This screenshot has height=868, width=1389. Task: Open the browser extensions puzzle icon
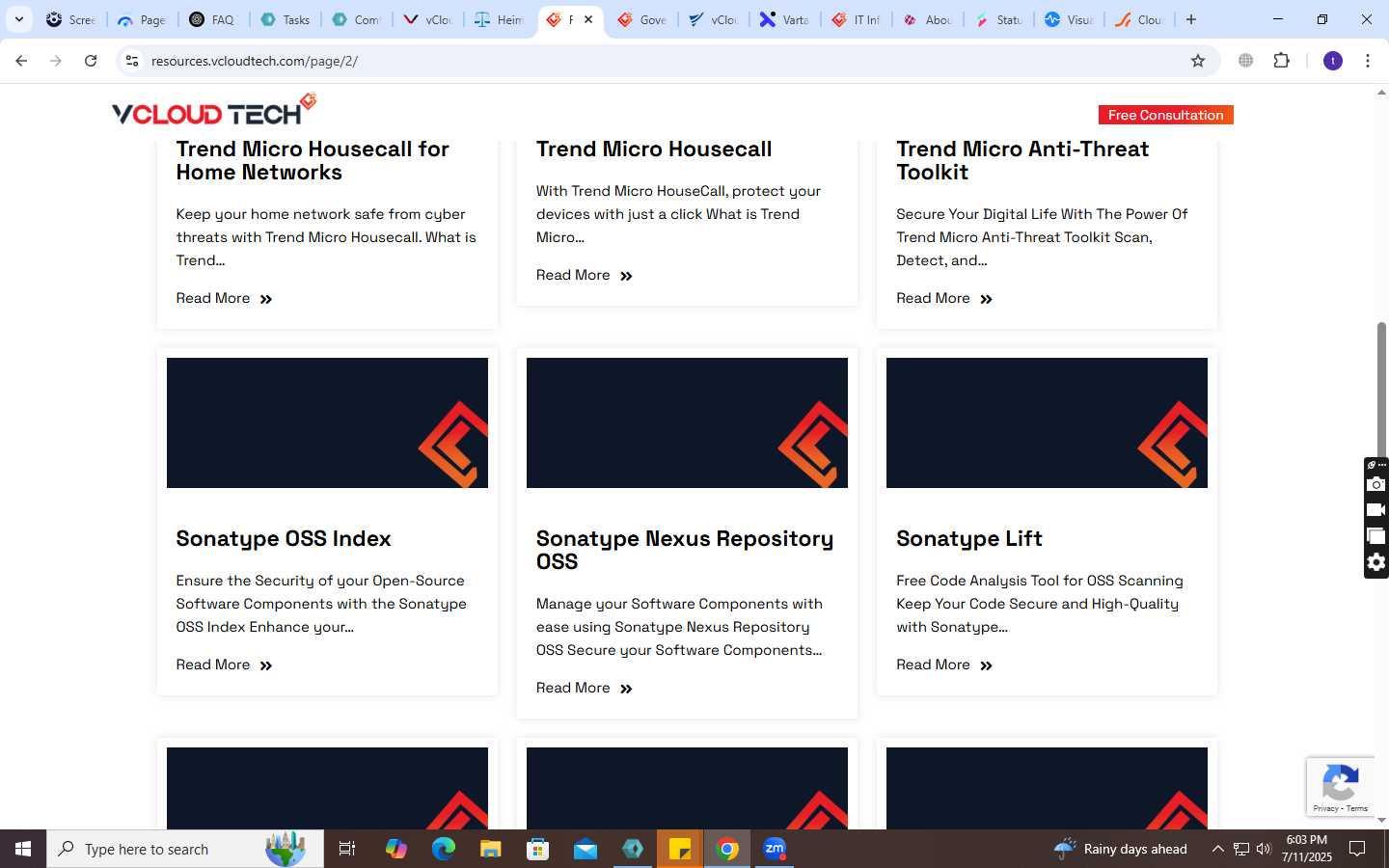(1281, 61)
